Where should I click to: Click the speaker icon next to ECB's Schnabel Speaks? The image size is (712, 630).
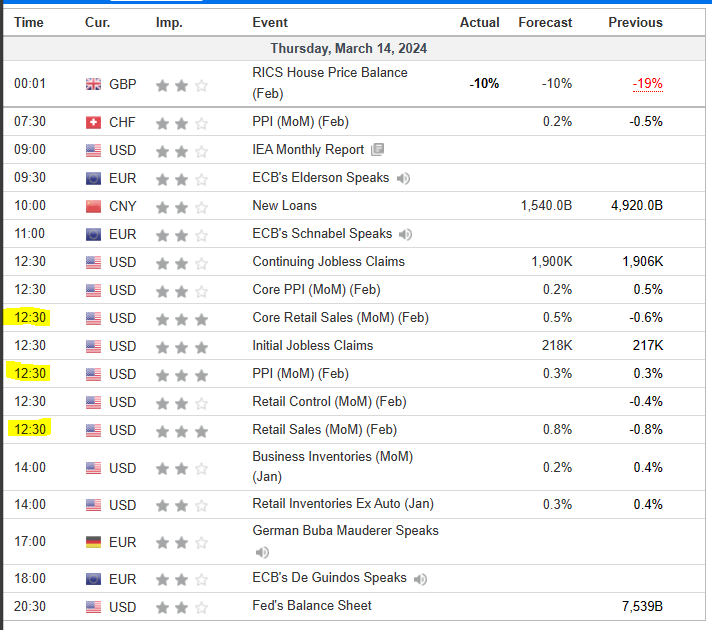tap(405, 234)
